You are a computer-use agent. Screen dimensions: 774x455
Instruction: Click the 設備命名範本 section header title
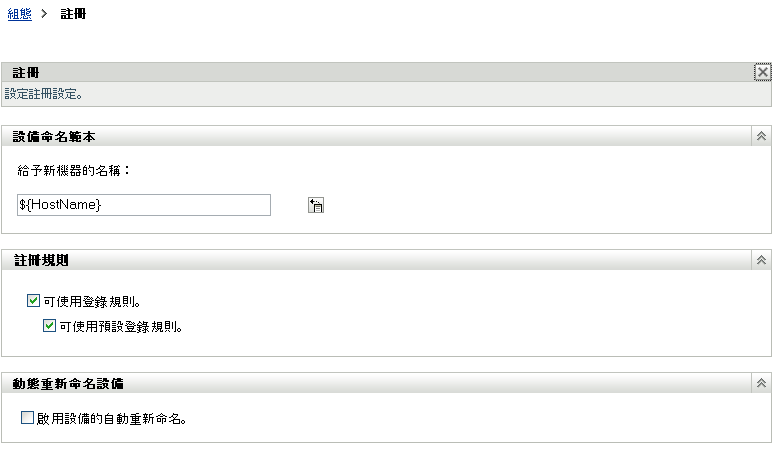(x=54, y=137)
